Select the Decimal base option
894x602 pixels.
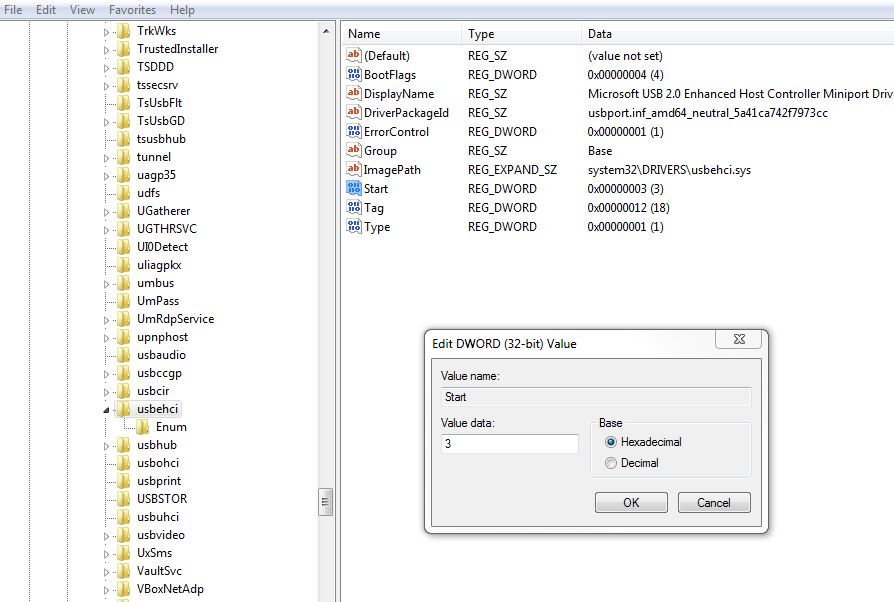611,463
